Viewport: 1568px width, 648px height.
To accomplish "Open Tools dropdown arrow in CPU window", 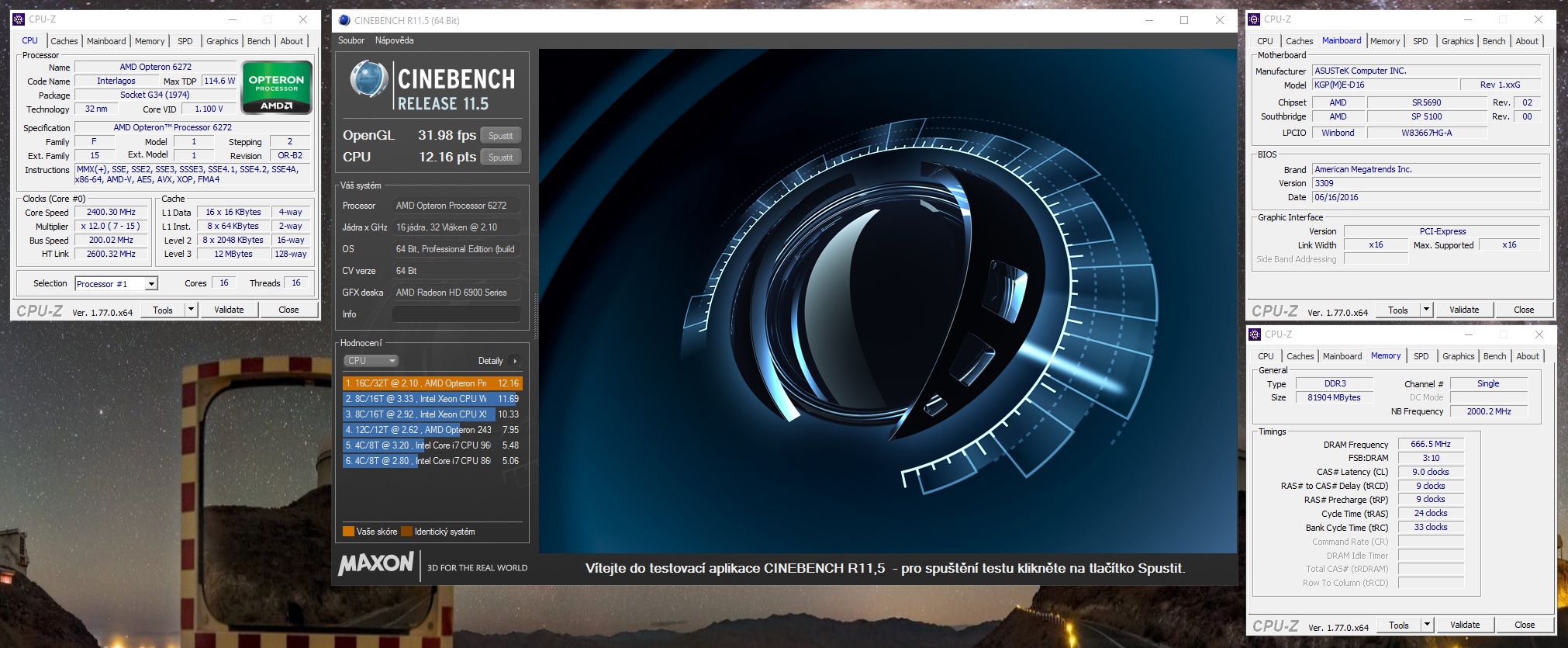I will click(191, 310).
